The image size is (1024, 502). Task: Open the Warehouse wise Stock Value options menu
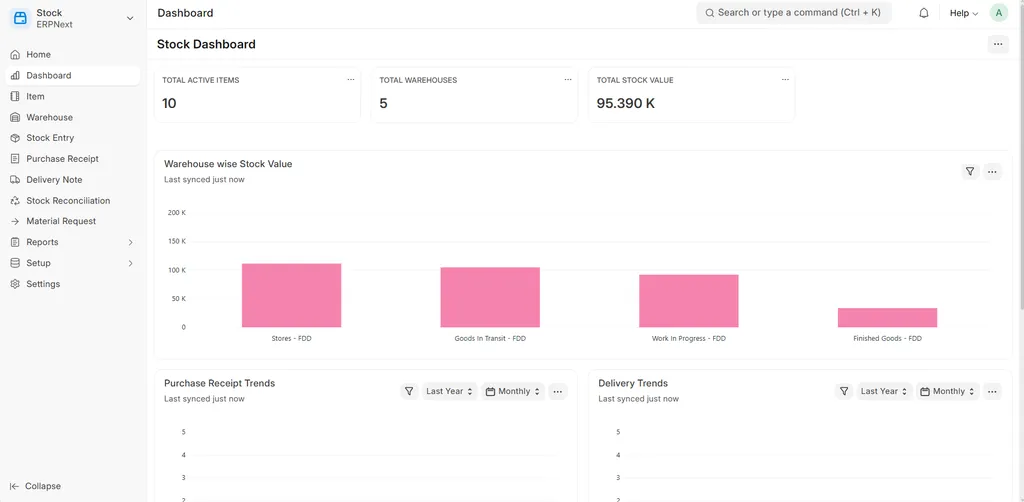(992, 172)
